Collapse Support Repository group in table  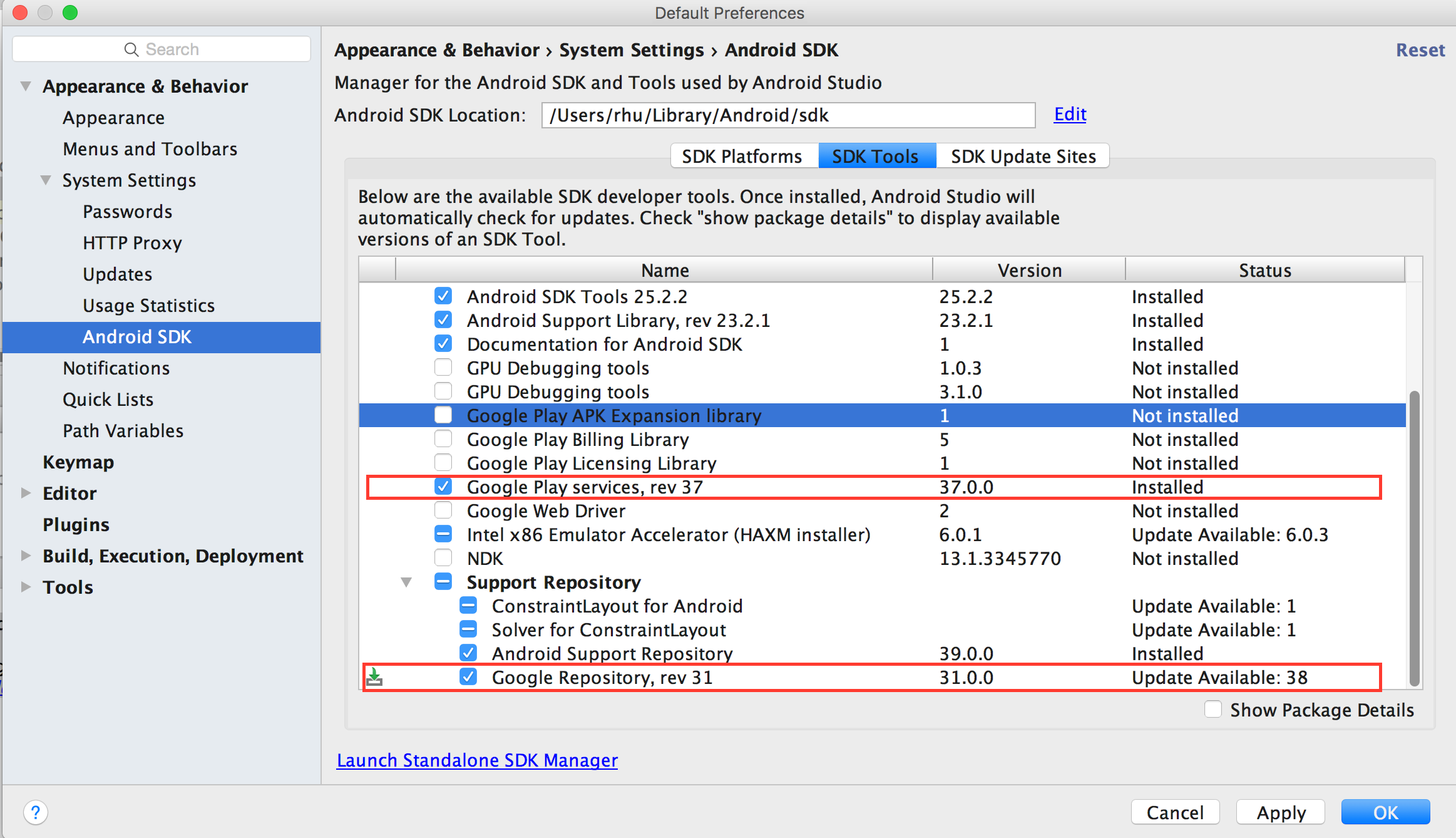(x=406, y=582)
